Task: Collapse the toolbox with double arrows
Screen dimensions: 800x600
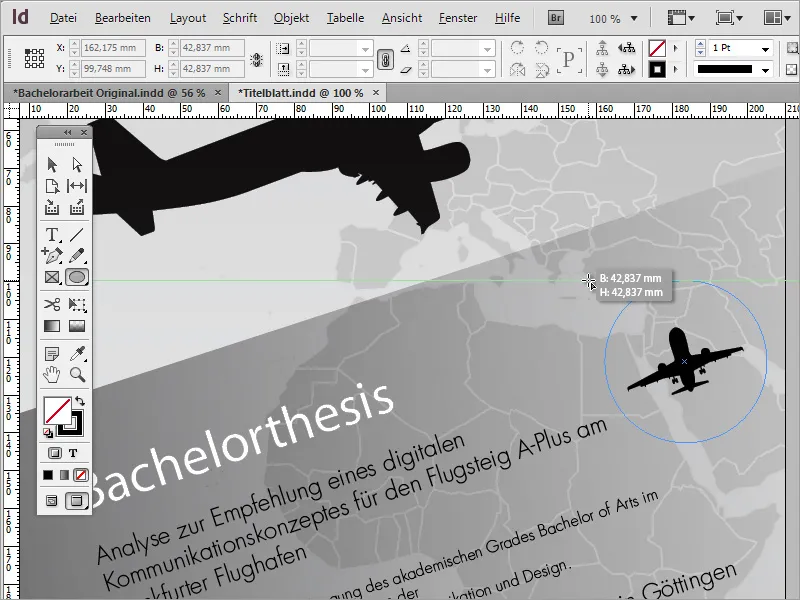Action: tap(67, 133)
